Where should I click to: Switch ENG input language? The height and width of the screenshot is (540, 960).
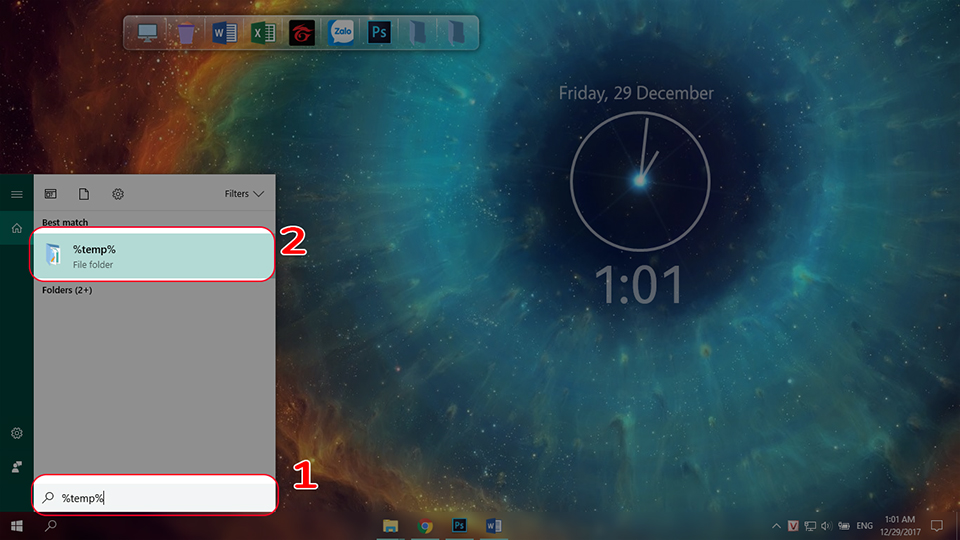pos(864,526)
